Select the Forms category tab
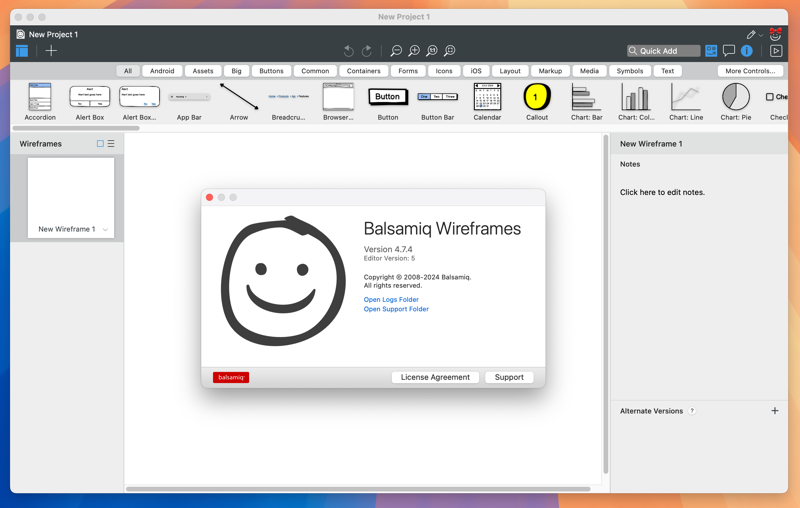Image resolution: width=800 pixels, height=508 pixels. [408, 71]
